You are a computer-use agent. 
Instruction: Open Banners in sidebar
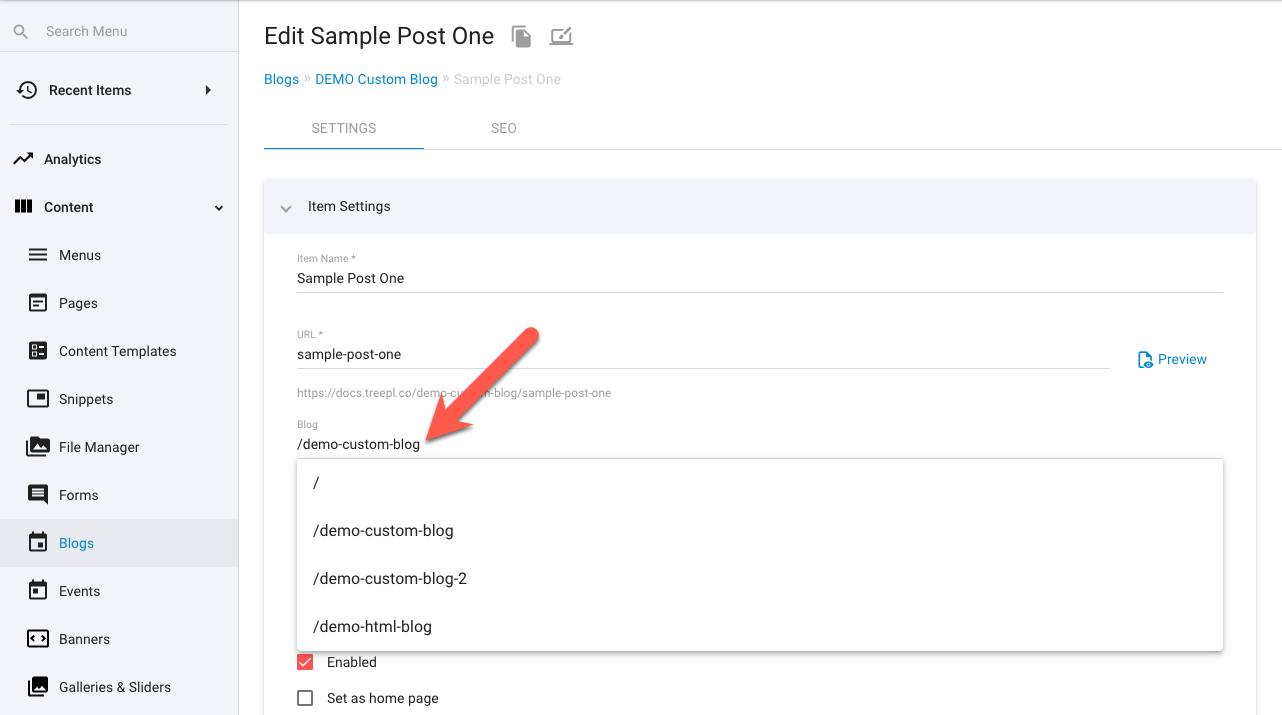click(85, 639)
